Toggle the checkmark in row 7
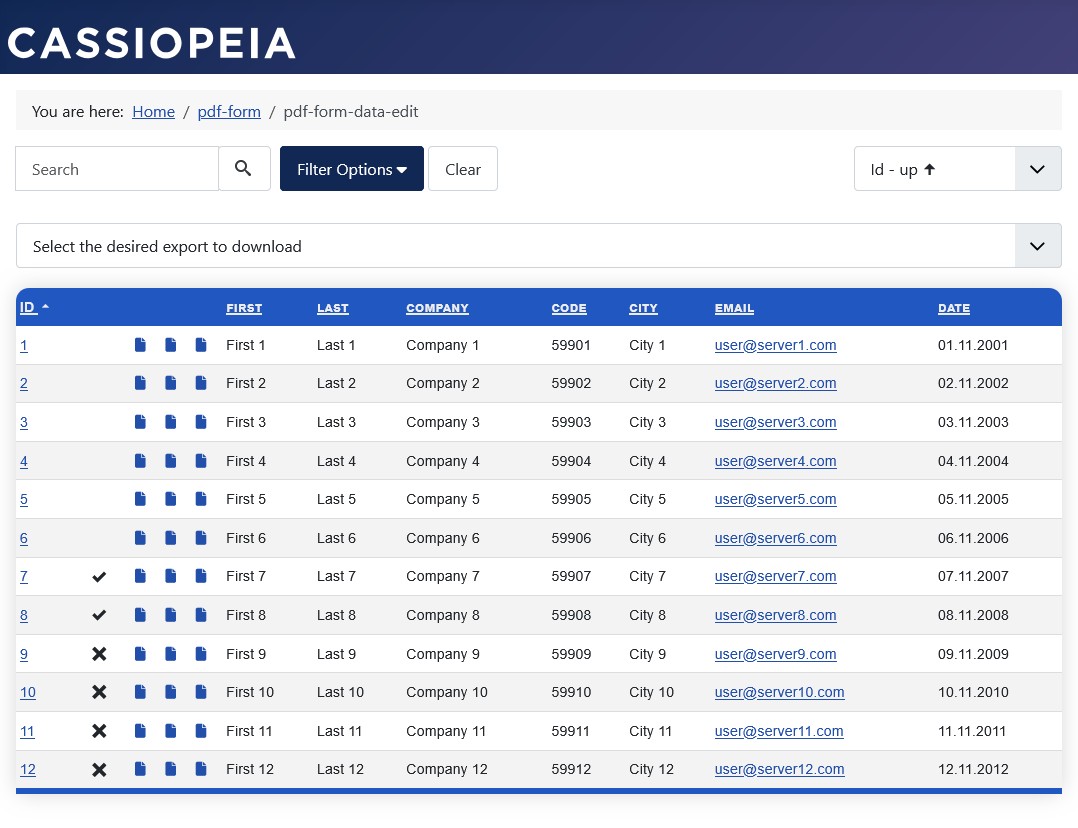The image size is (1078, 828). [99, 576]
